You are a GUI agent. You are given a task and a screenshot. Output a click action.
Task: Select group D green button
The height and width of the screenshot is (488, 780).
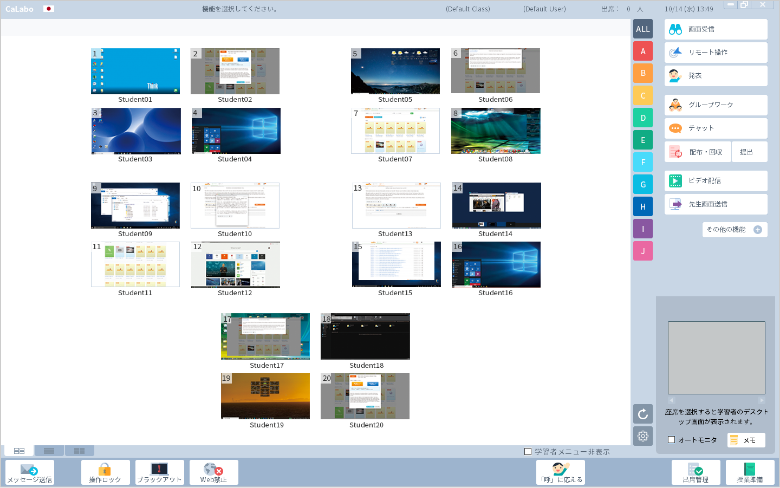(x=643, y=118)
